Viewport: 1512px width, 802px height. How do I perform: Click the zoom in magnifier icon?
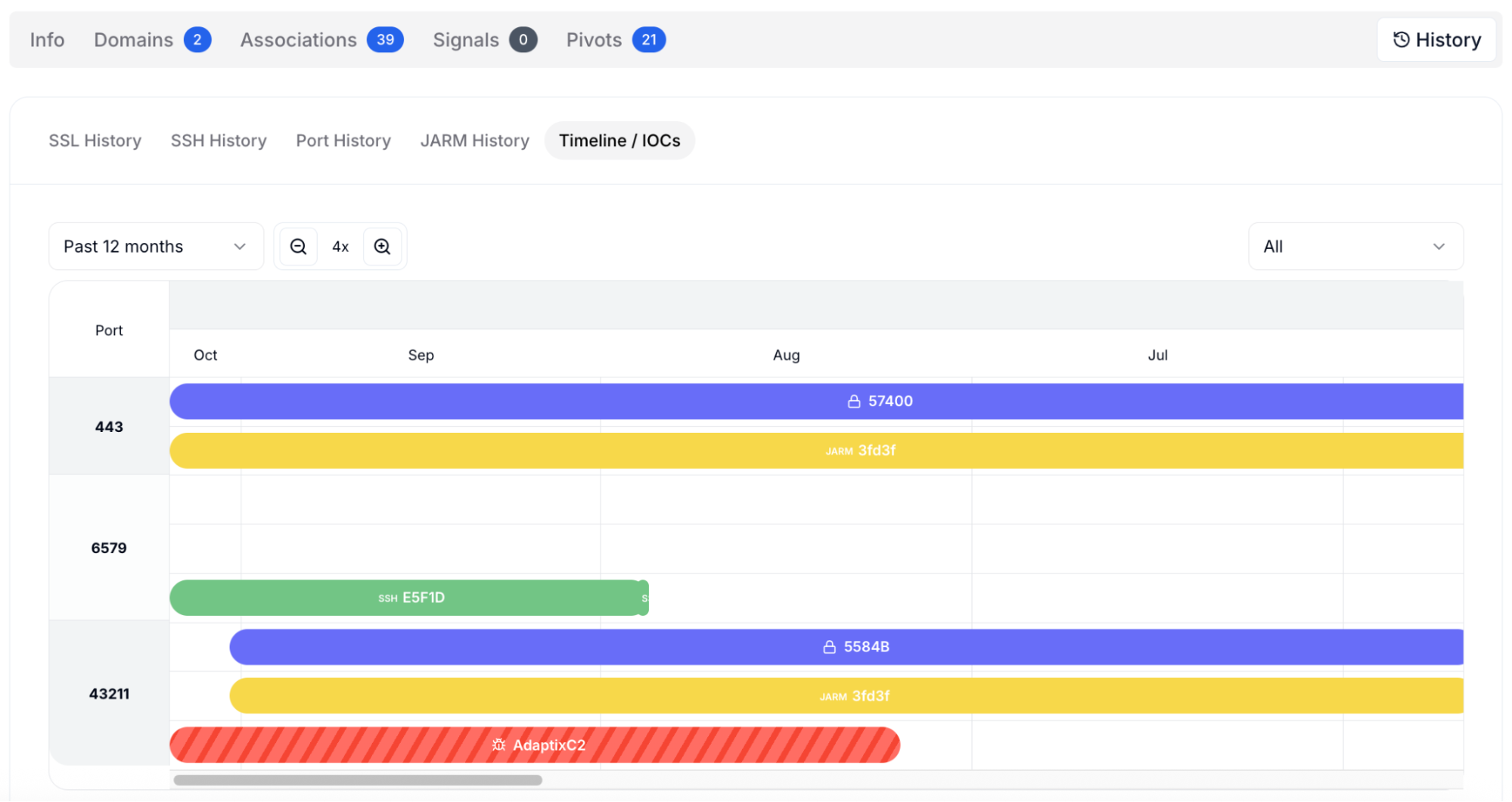tap(382, 247)
